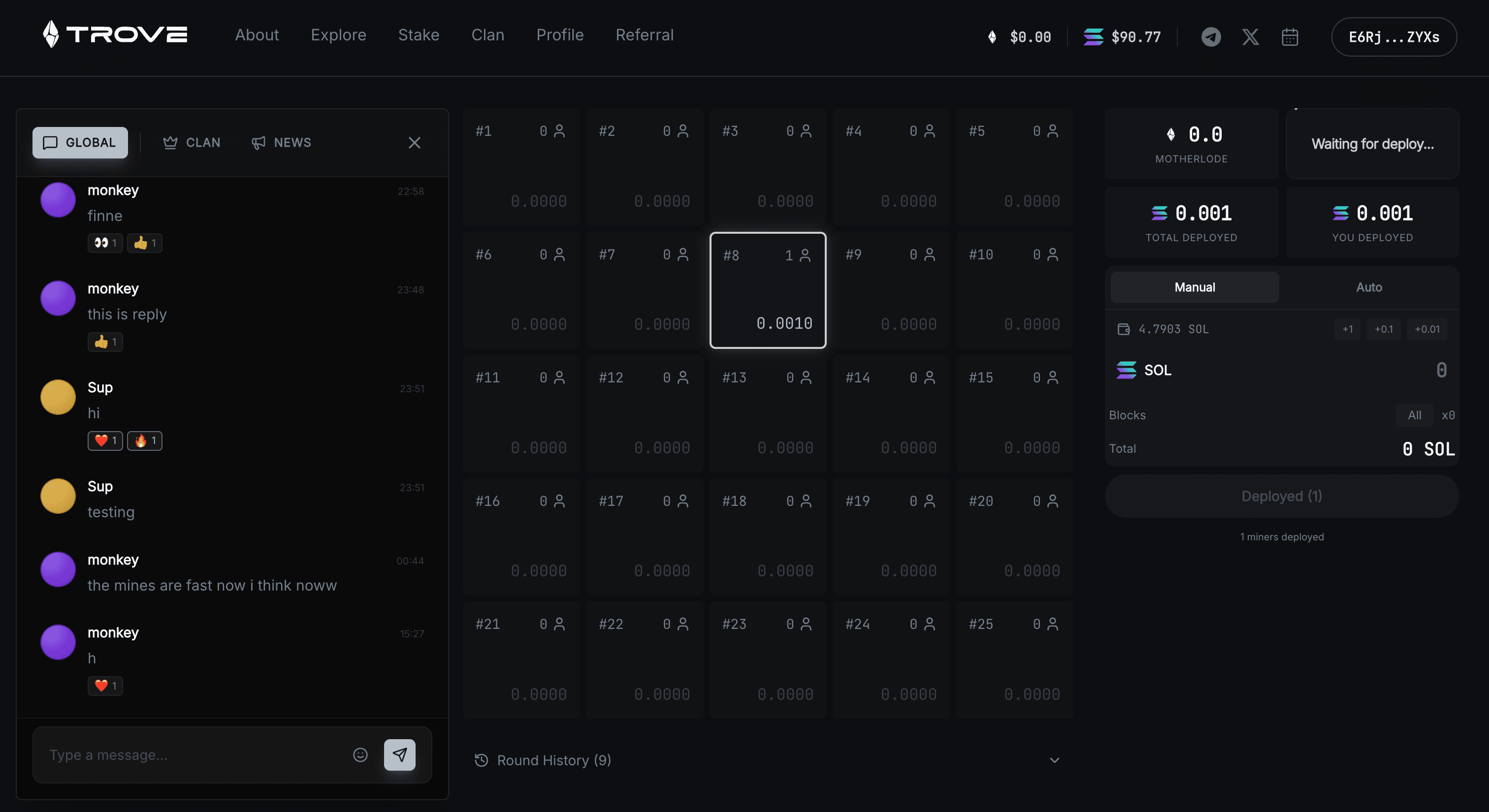The image size is (1489, 812).
Task: Go to the Explore page
Action: pyautogui.click(x=339, y=34)
